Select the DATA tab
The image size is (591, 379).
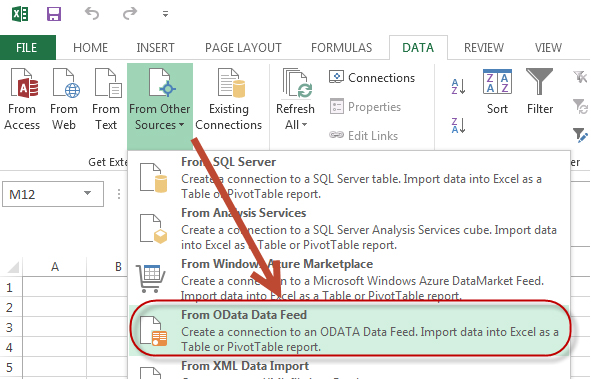pos(418,47)
